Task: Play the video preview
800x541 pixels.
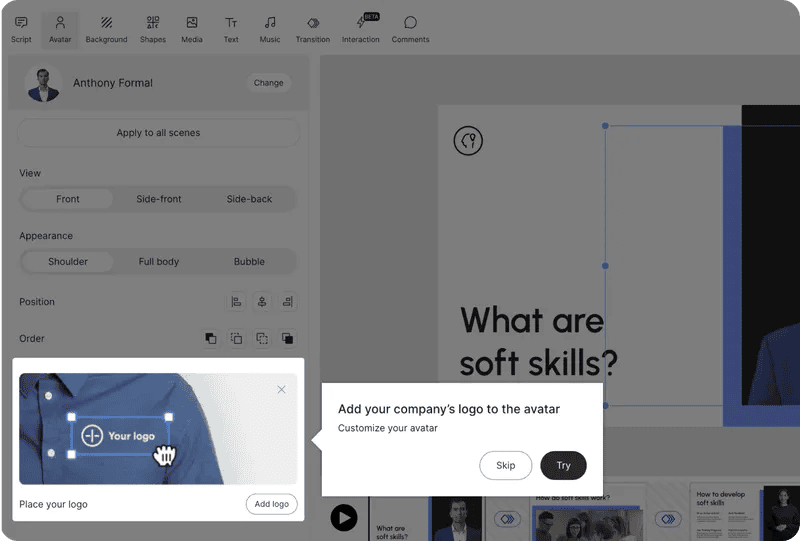Action: (x=344, y=517)
